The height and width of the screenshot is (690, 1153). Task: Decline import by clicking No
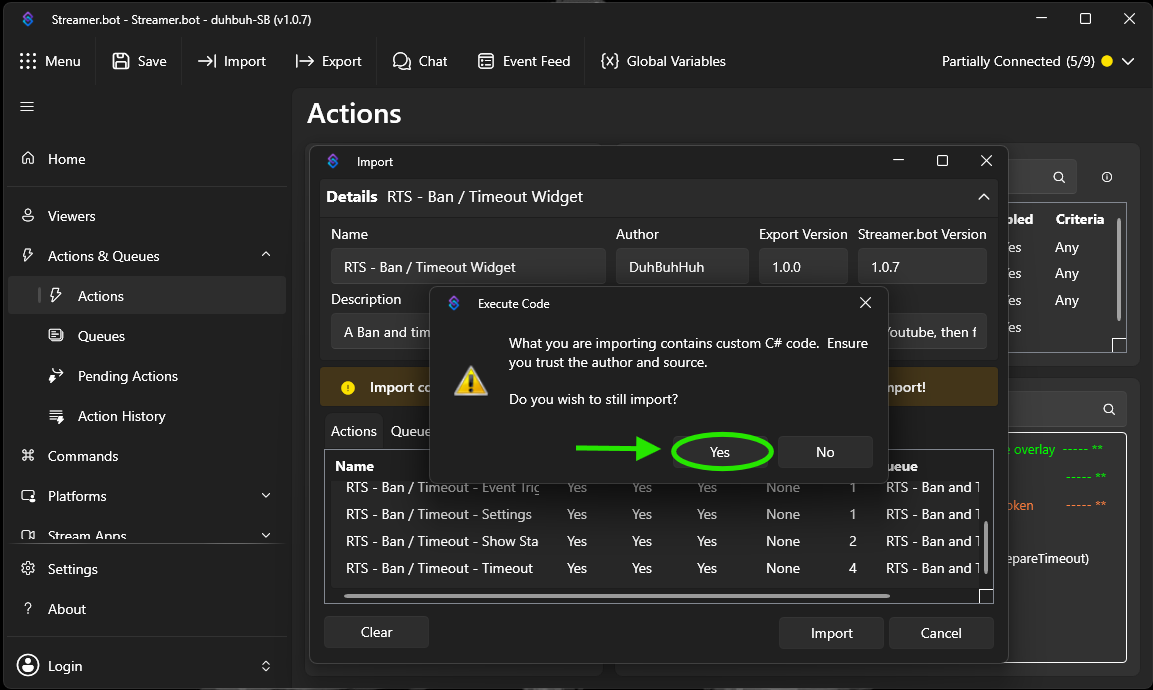coord(825,452)
